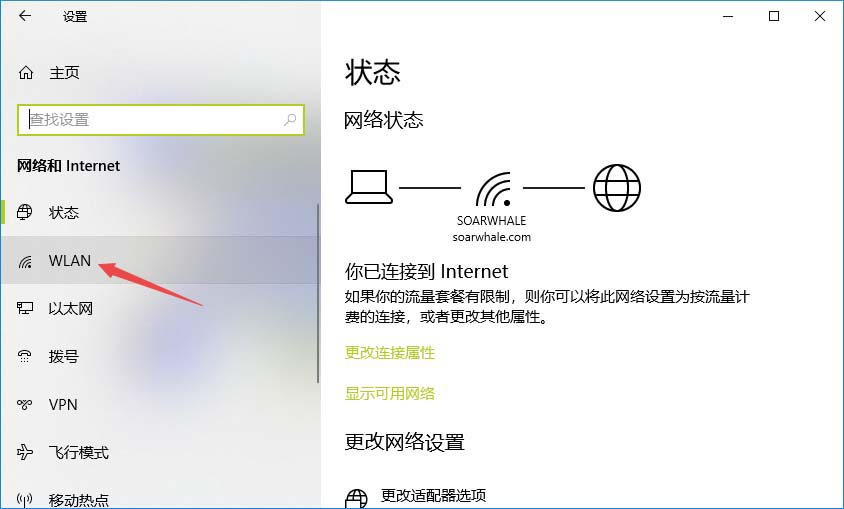The height and width of the screenshot is (509, 844).
Task: Click the 显示可用网络 link
Action: click(390, 393)
